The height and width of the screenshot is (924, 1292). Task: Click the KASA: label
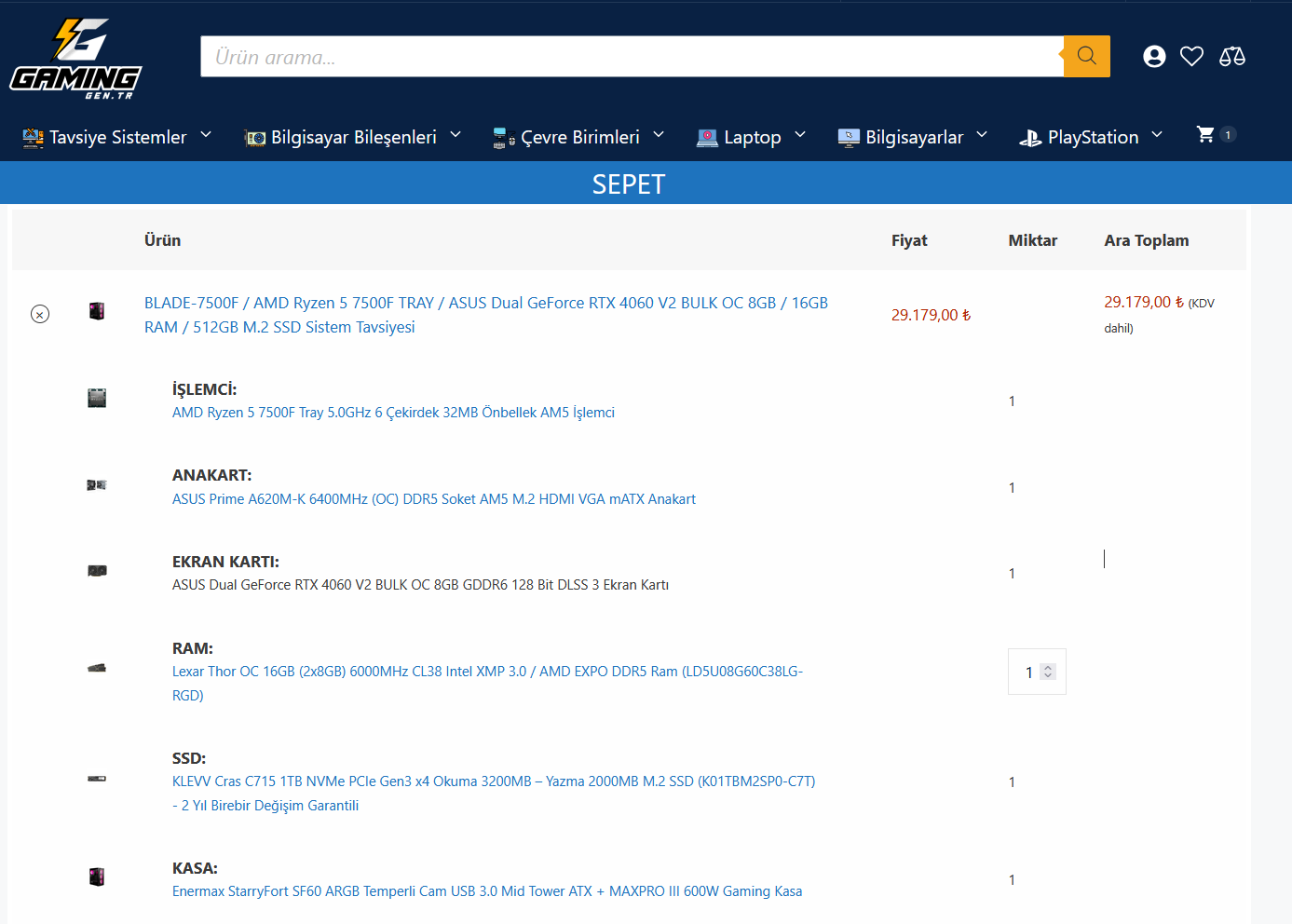[195, 868]
